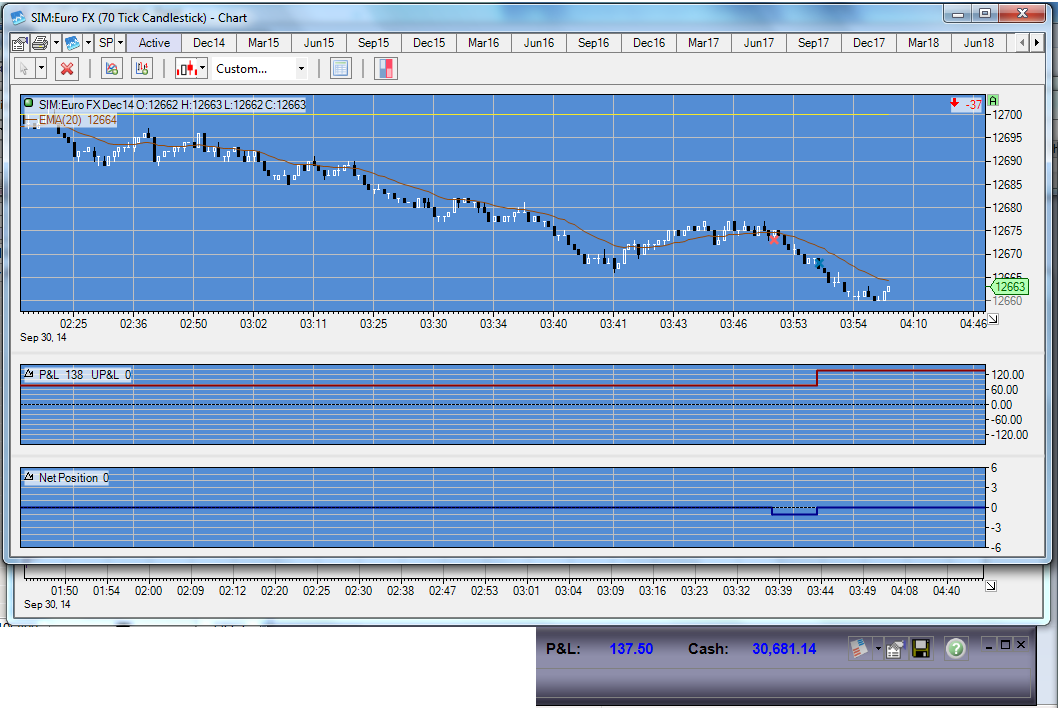
Task: Select the Mar17 contract tab
Action: [x=704, y=43]
